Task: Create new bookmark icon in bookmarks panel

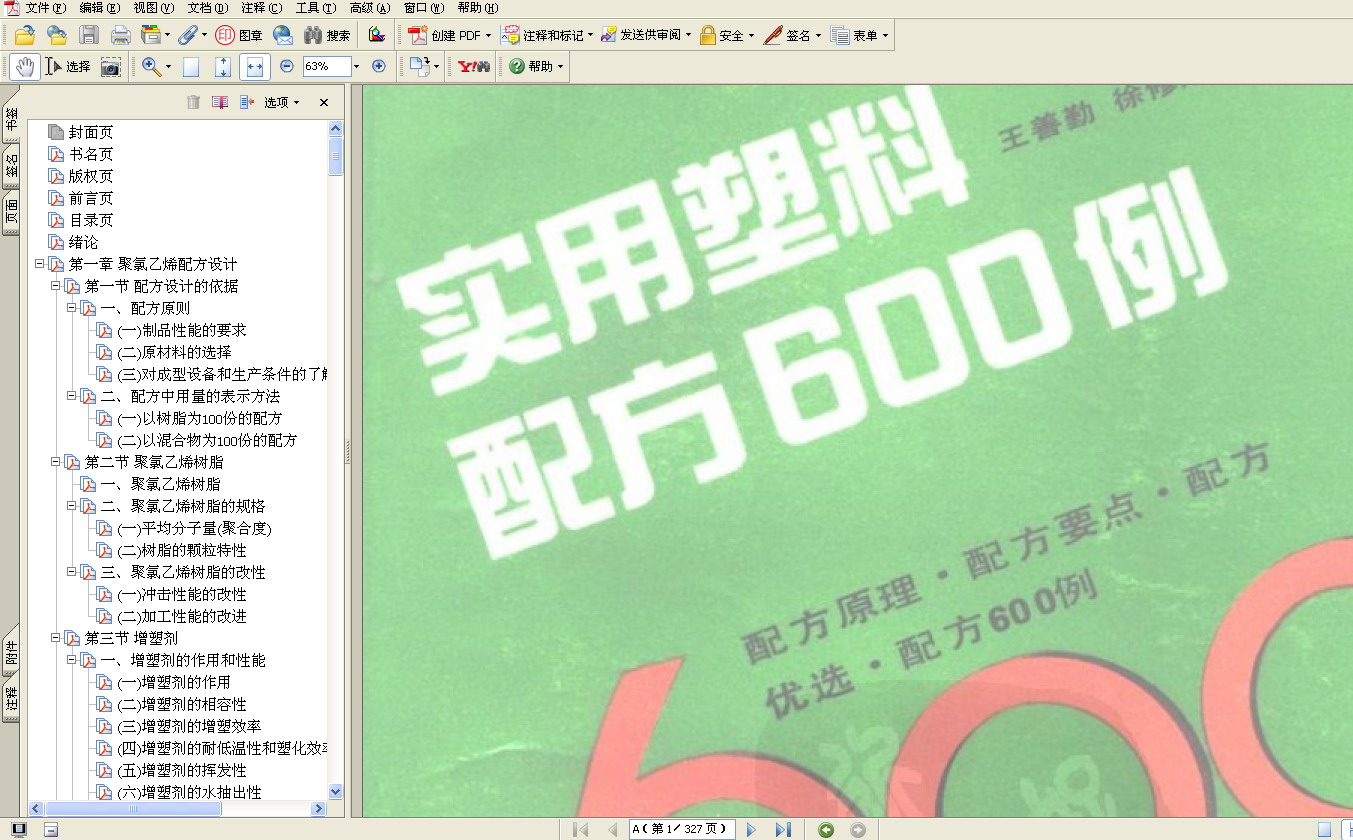Action: 220,102
